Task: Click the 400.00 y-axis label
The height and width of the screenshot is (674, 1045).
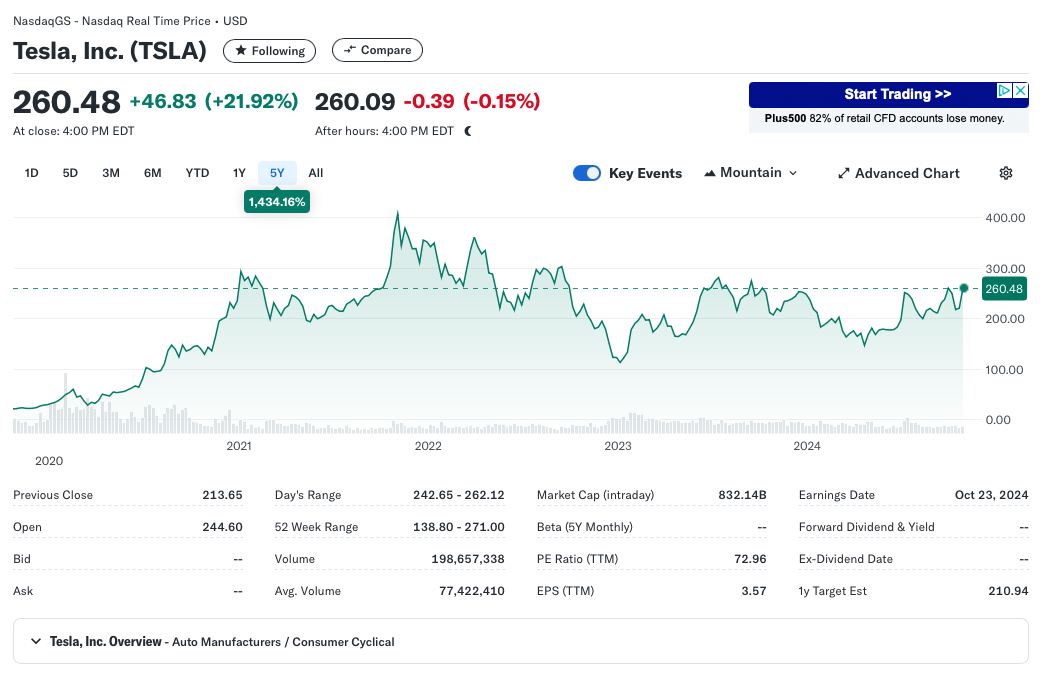Action: pos(1005,218)
